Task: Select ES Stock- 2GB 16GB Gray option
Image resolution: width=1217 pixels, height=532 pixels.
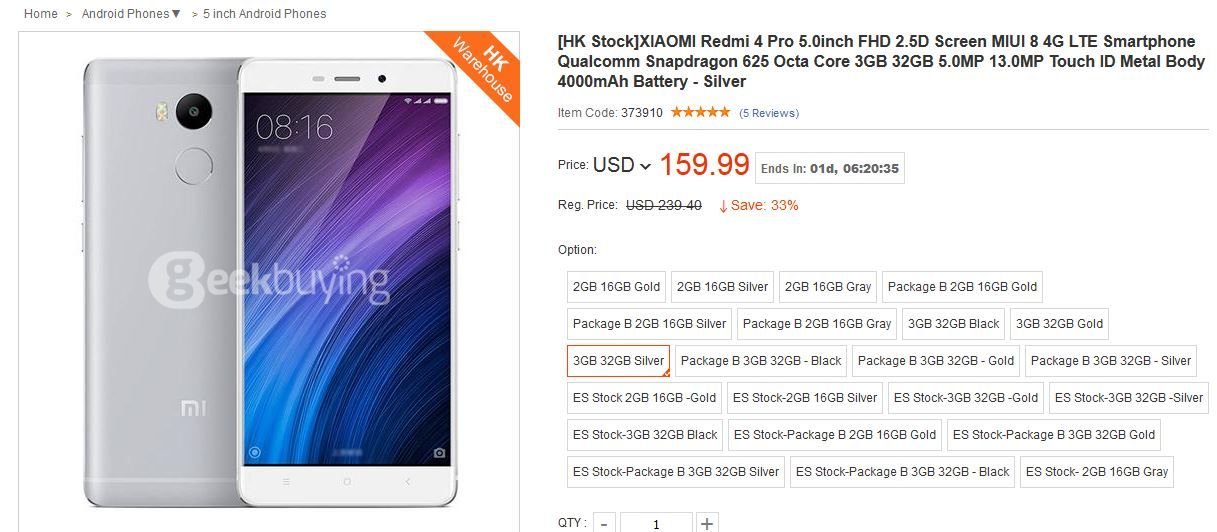Action: coord(1097,472)
